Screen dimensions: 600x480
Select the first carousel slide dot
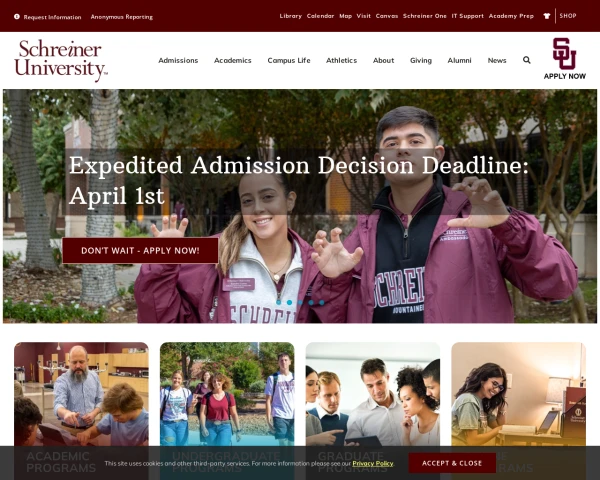point(279,302)
